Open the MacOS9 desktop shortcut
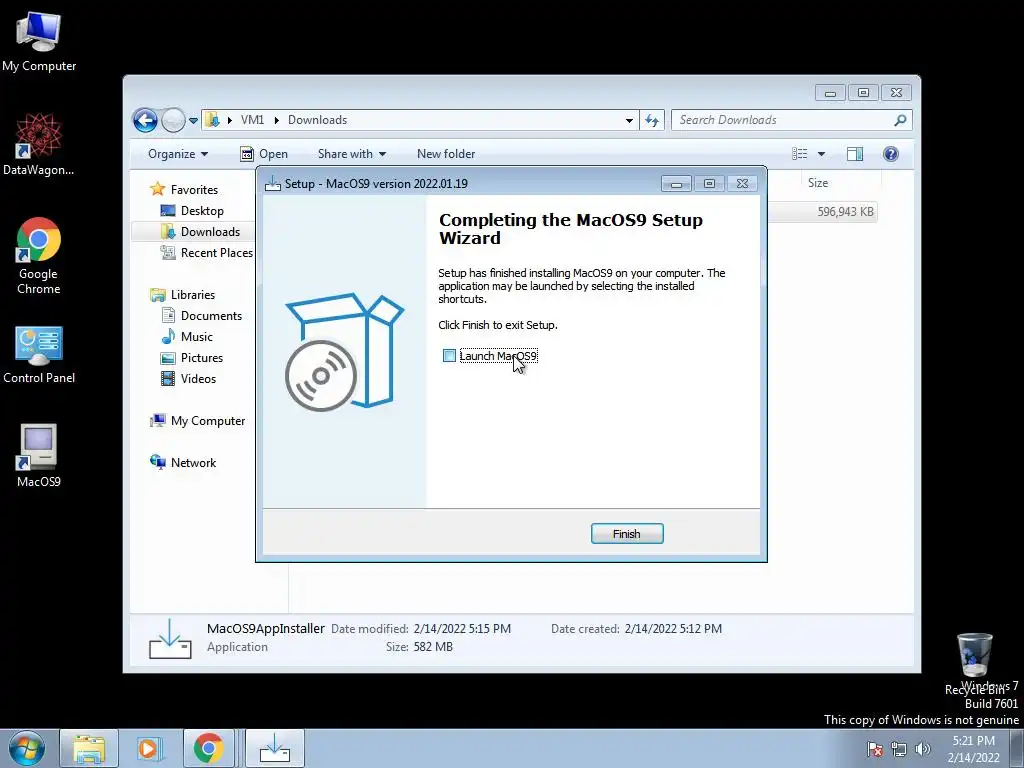The image size is (1024, 768). [x=39, y=456]
